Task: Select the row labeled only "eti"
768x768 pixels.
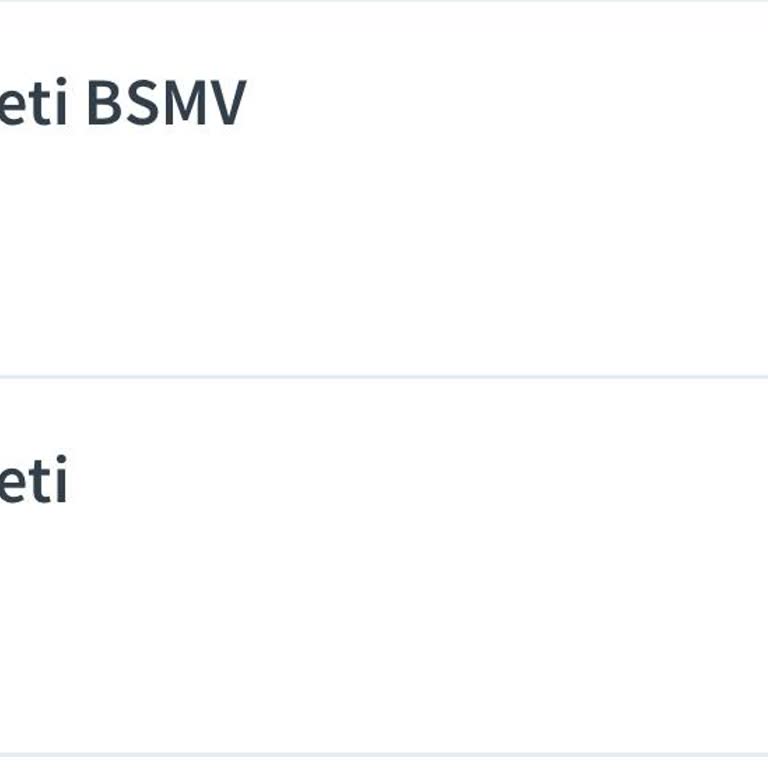Action: coord(34,482)
